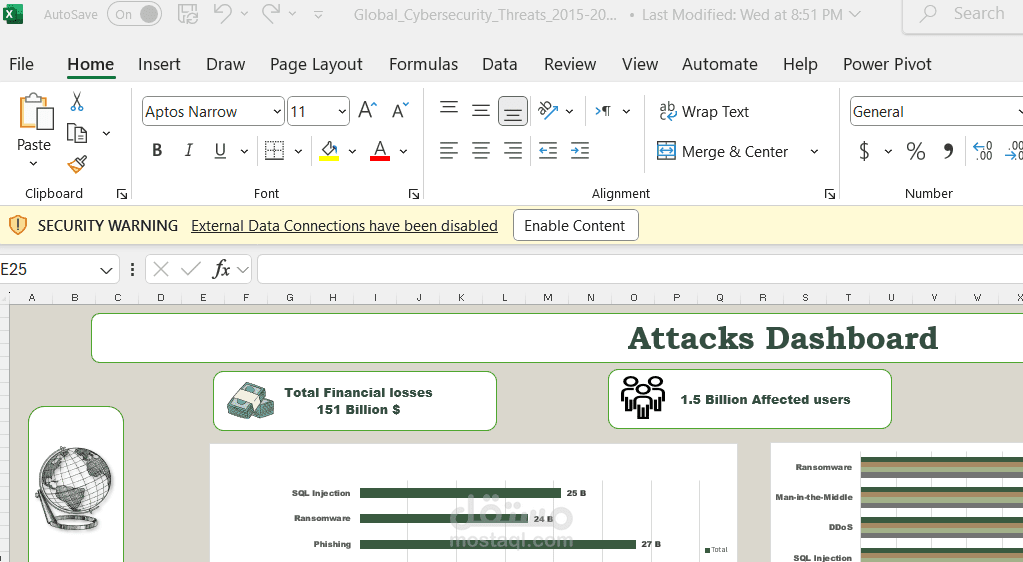Image resolution: width=1023 pixels, height=562 pixels.
Task: Click the Cut scissors icon
Action: (77, 101)
